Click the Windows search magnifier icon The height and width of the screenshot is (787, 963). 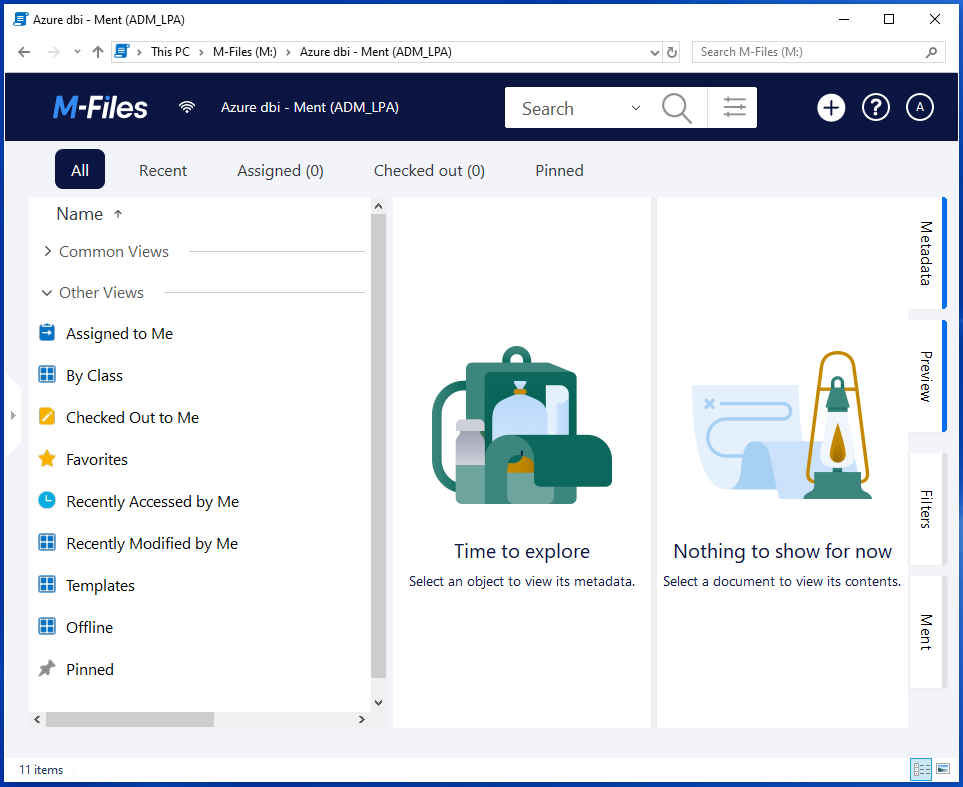(x=931, y=52)
